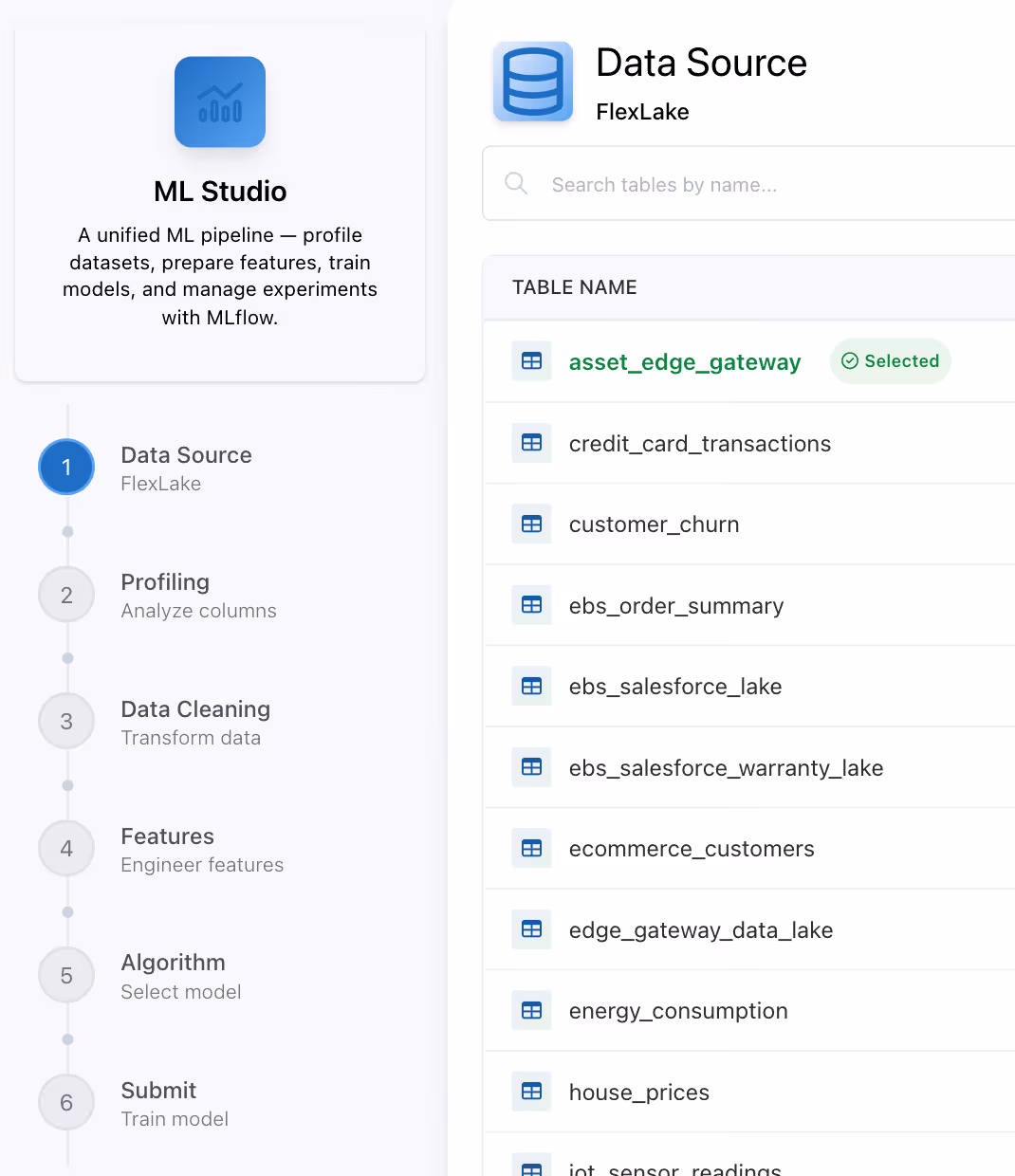Viewport: 1015px width, 1176px height.
Task: Focus the Search tables by name field
Action: click(x=749, y=184)
